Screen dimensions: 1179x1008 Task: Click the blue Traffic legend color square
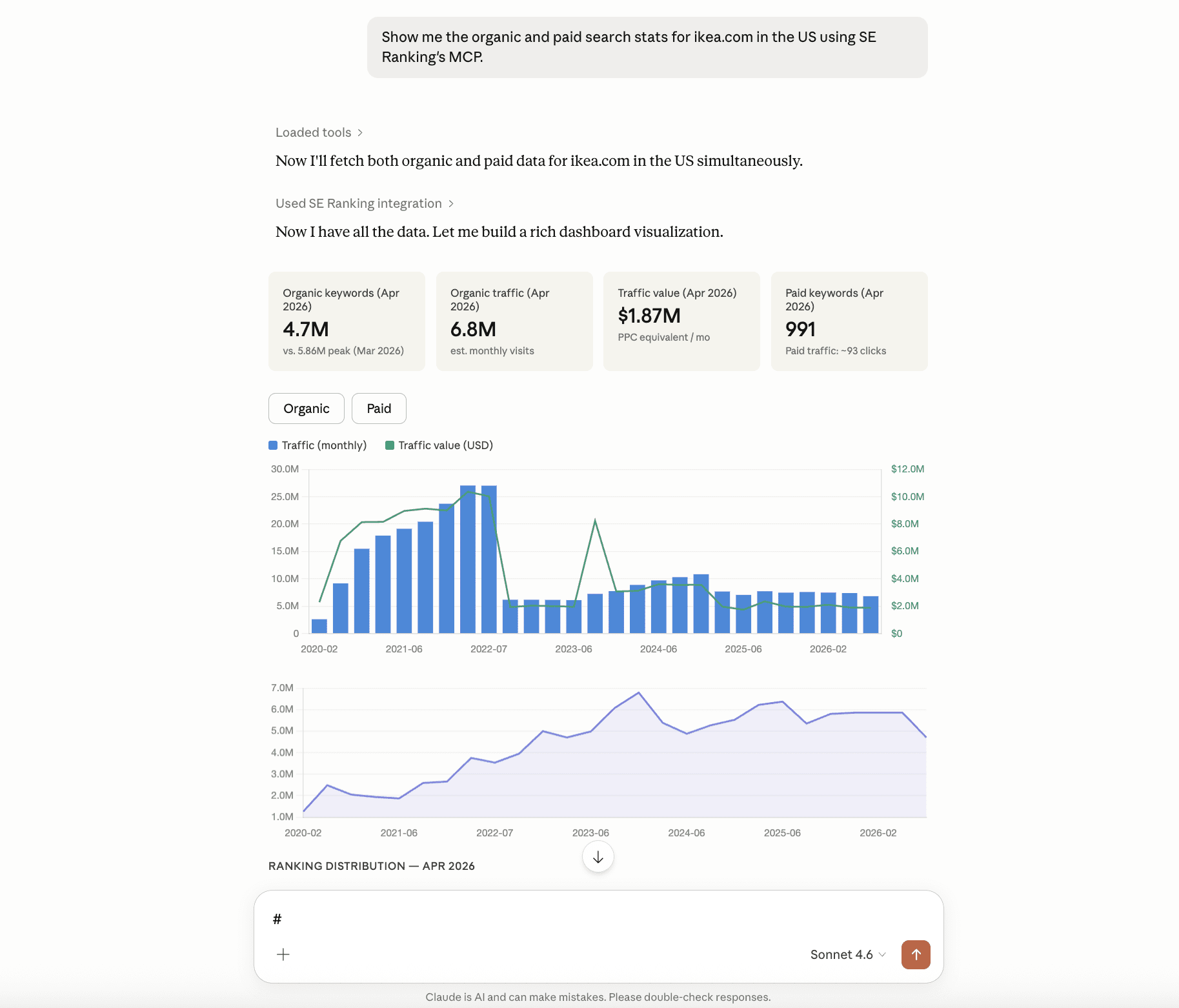point(273,445)
